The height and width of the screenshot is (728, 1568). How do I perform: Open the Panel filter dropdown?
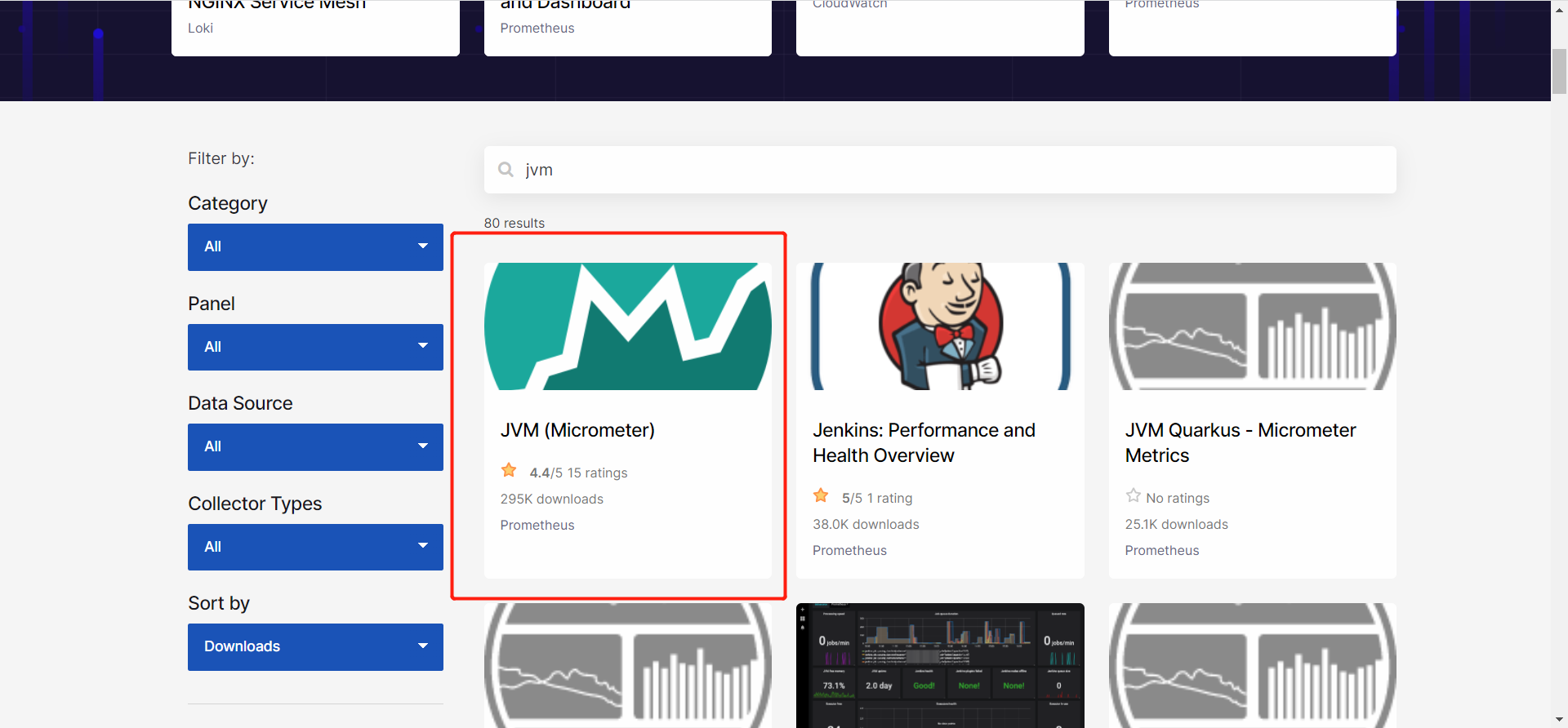pyautogui.click(x=315, y=347)
